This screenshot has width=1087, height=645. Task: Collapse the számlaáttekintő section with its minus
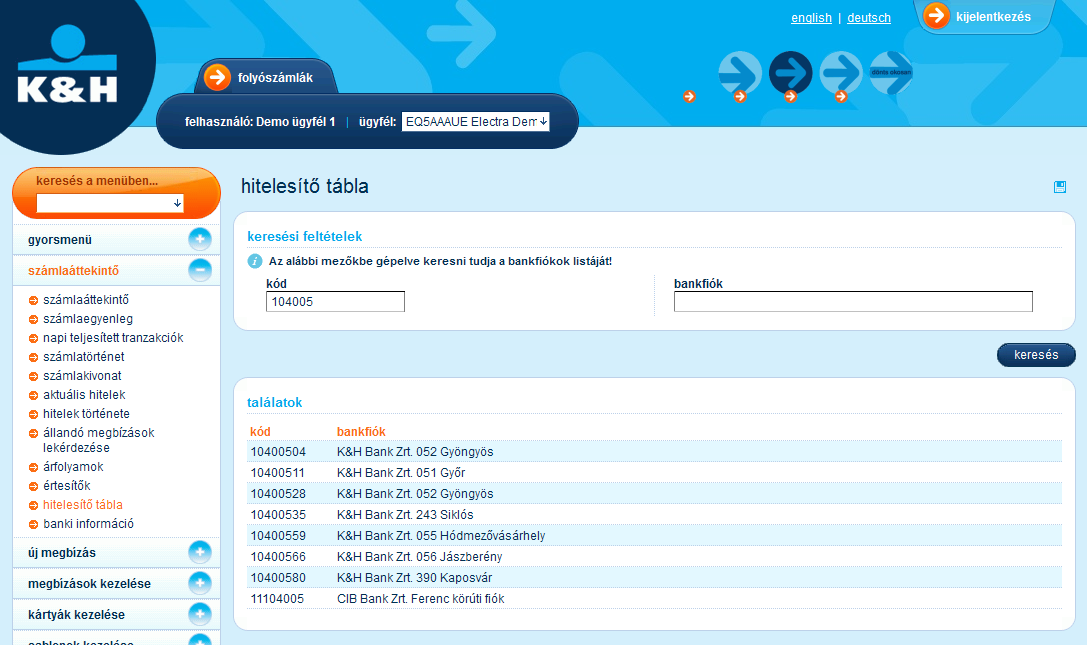[x=200, y=270]
